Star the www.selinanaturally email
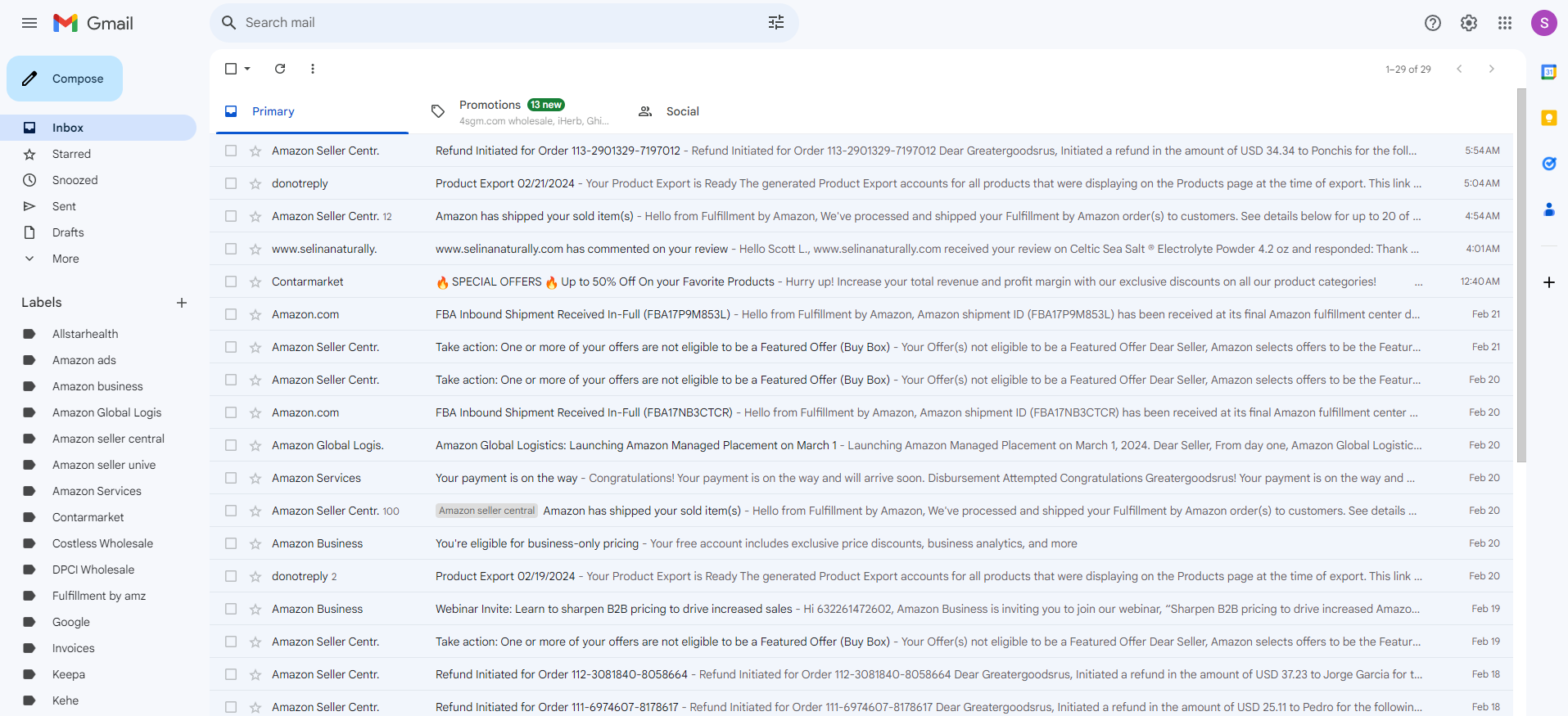Screen dimensions: 1568x716 click(x=255, y=249)
